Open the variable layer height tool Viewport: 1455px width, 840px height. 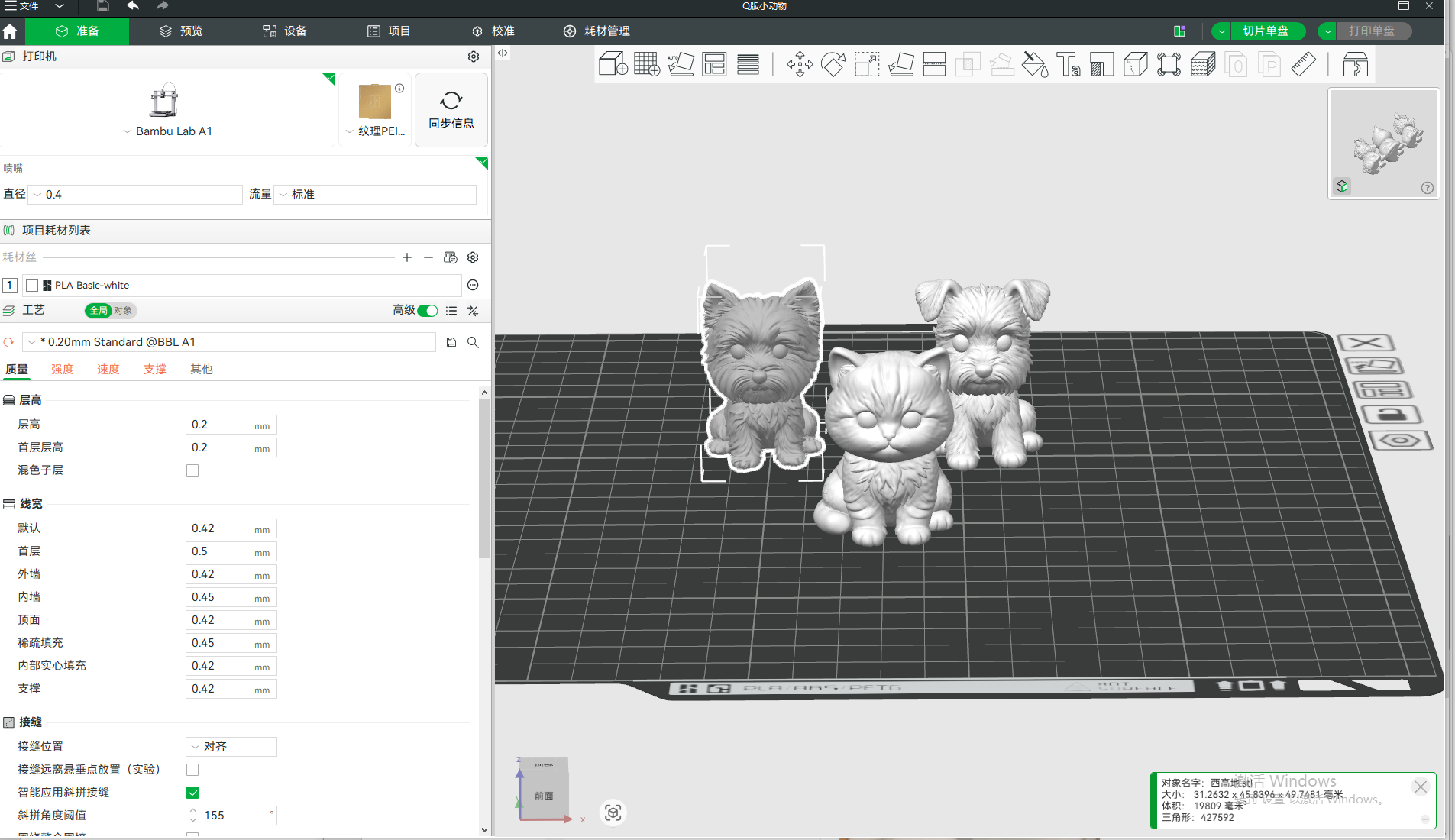(x=748, y=64)
